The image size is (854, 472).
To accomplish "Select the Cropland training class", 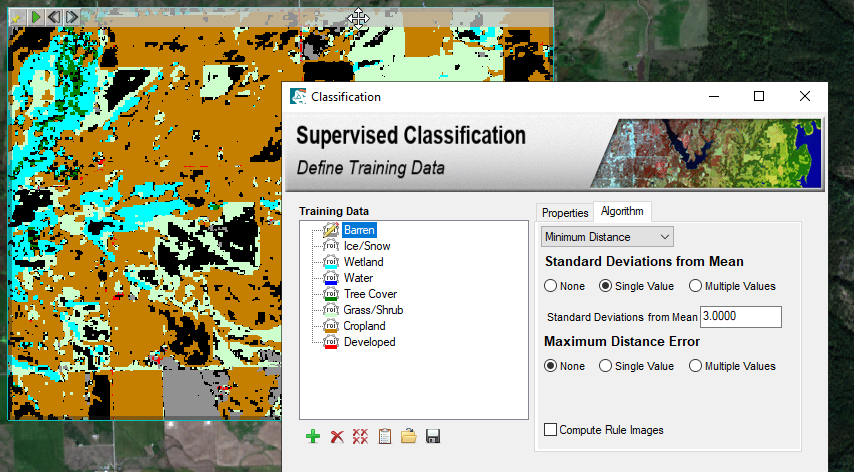I will 364,326.
